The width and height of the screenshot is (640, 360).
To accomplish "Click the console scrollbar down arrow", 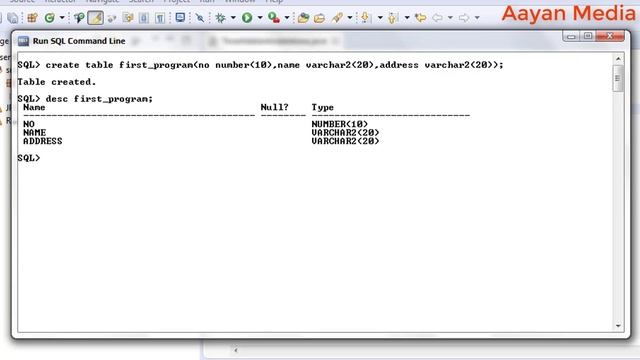I will click(618, 326).
